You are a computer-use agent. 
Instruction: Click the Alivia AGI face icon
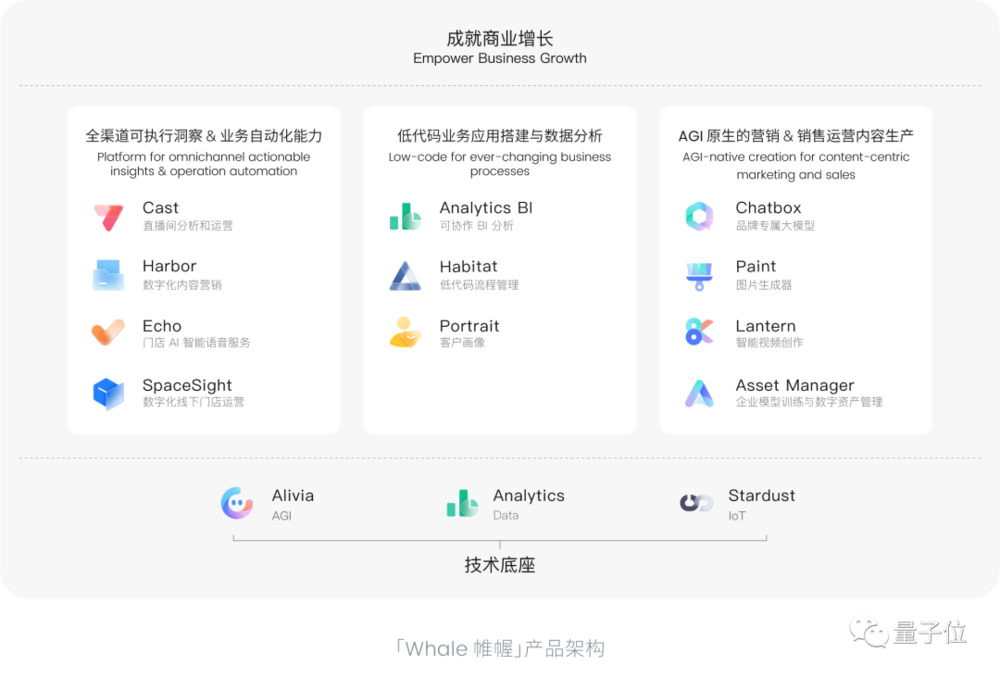click(237, 503)
